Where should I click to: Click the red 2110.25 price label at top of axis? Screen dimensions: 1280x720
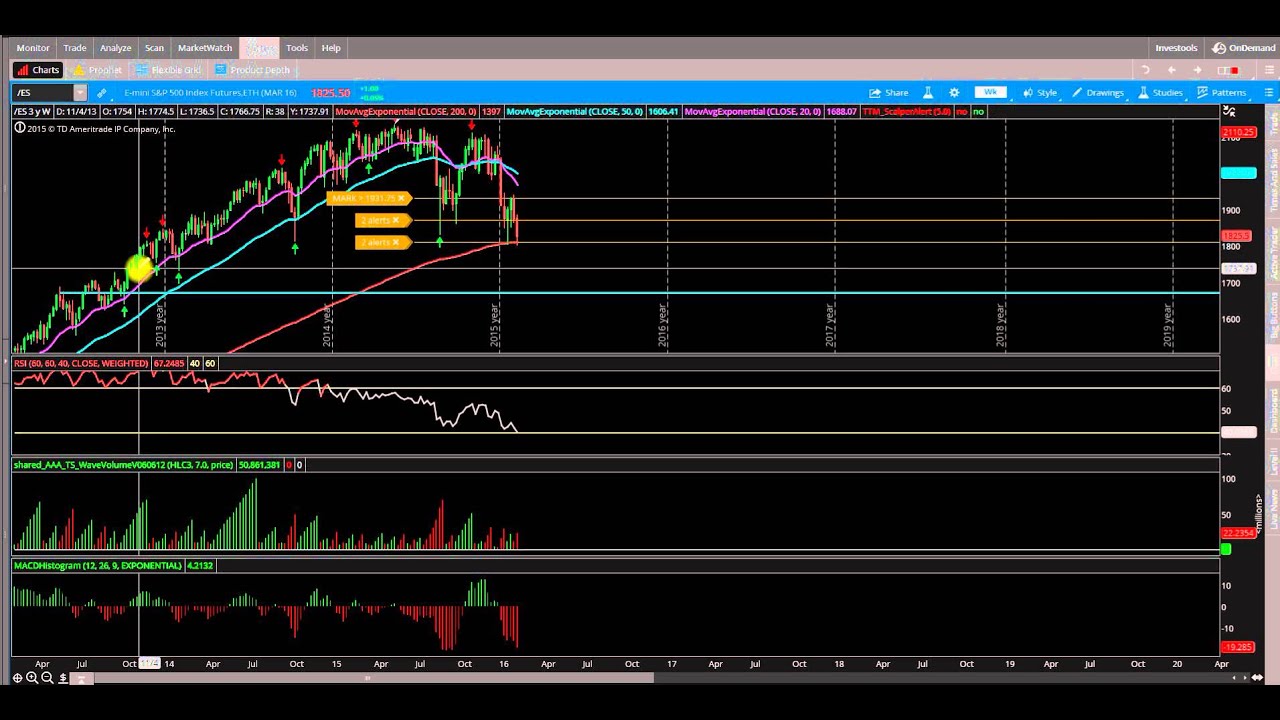(1238, 132)
